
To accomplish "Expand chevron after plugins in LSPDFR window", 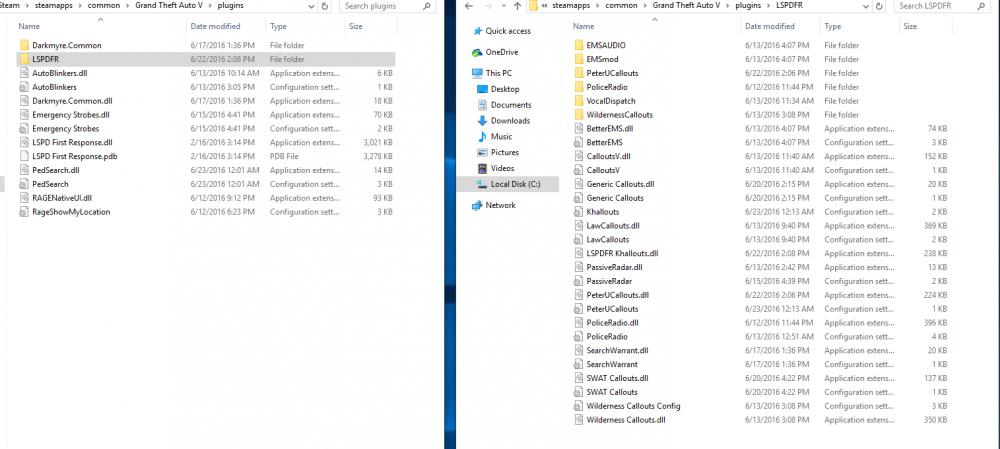I will coord(768,6).
